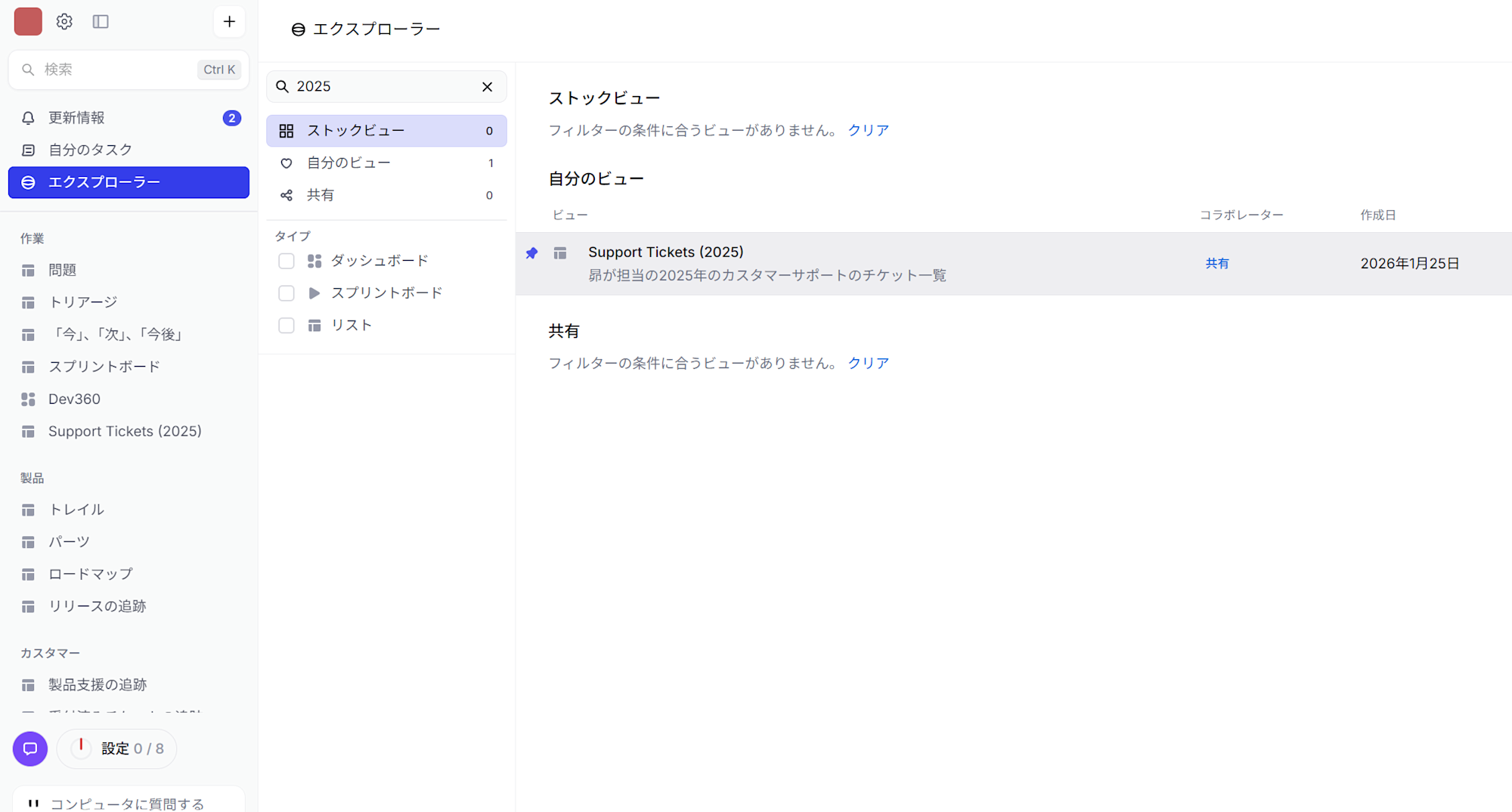Clear the 2025 search query
Viewport: 1512px width, 812px height.
[486, 86]
